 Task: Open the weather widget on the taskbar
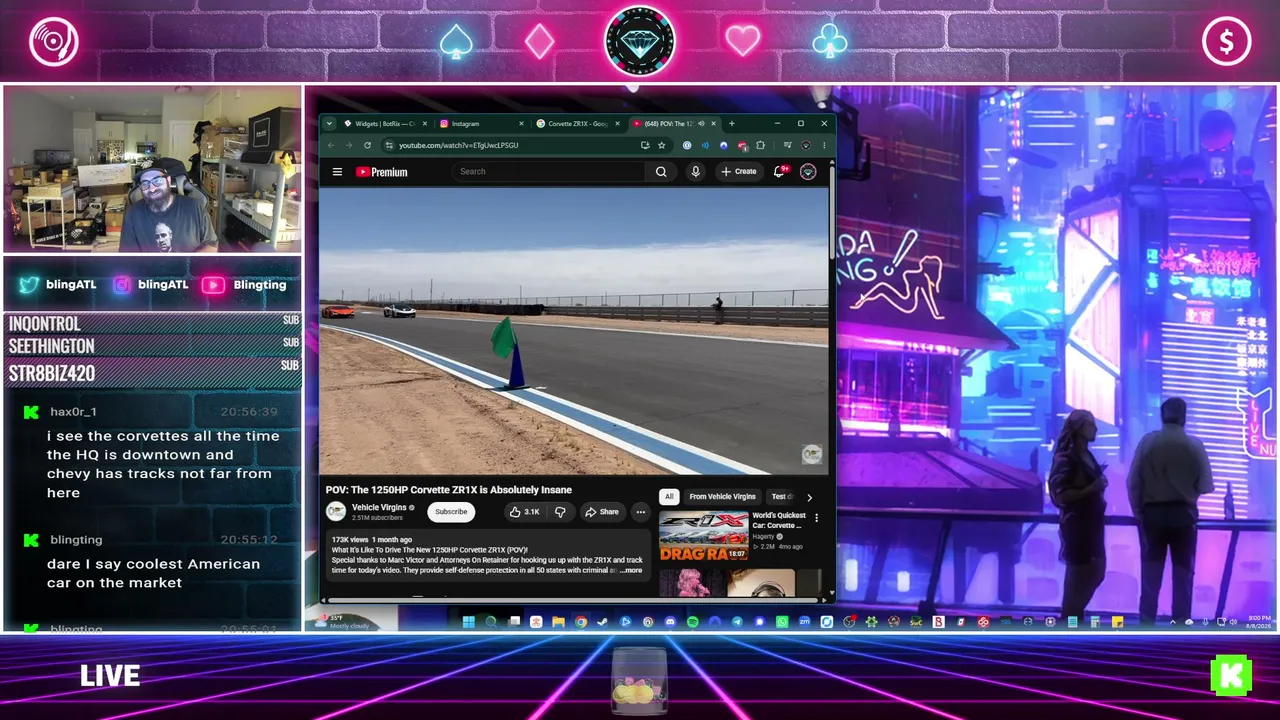point(340,622)
